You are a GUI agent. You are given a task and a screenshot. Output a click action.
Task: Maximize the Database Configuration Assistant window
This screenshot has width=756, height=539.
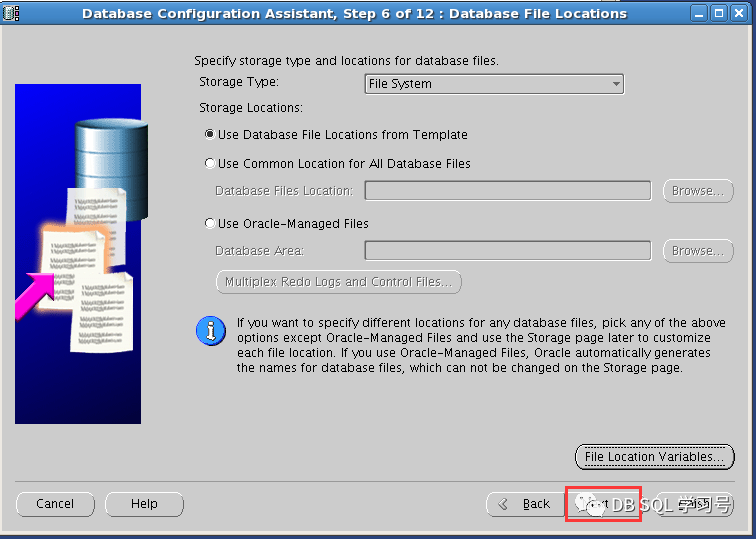pos(719,13)
